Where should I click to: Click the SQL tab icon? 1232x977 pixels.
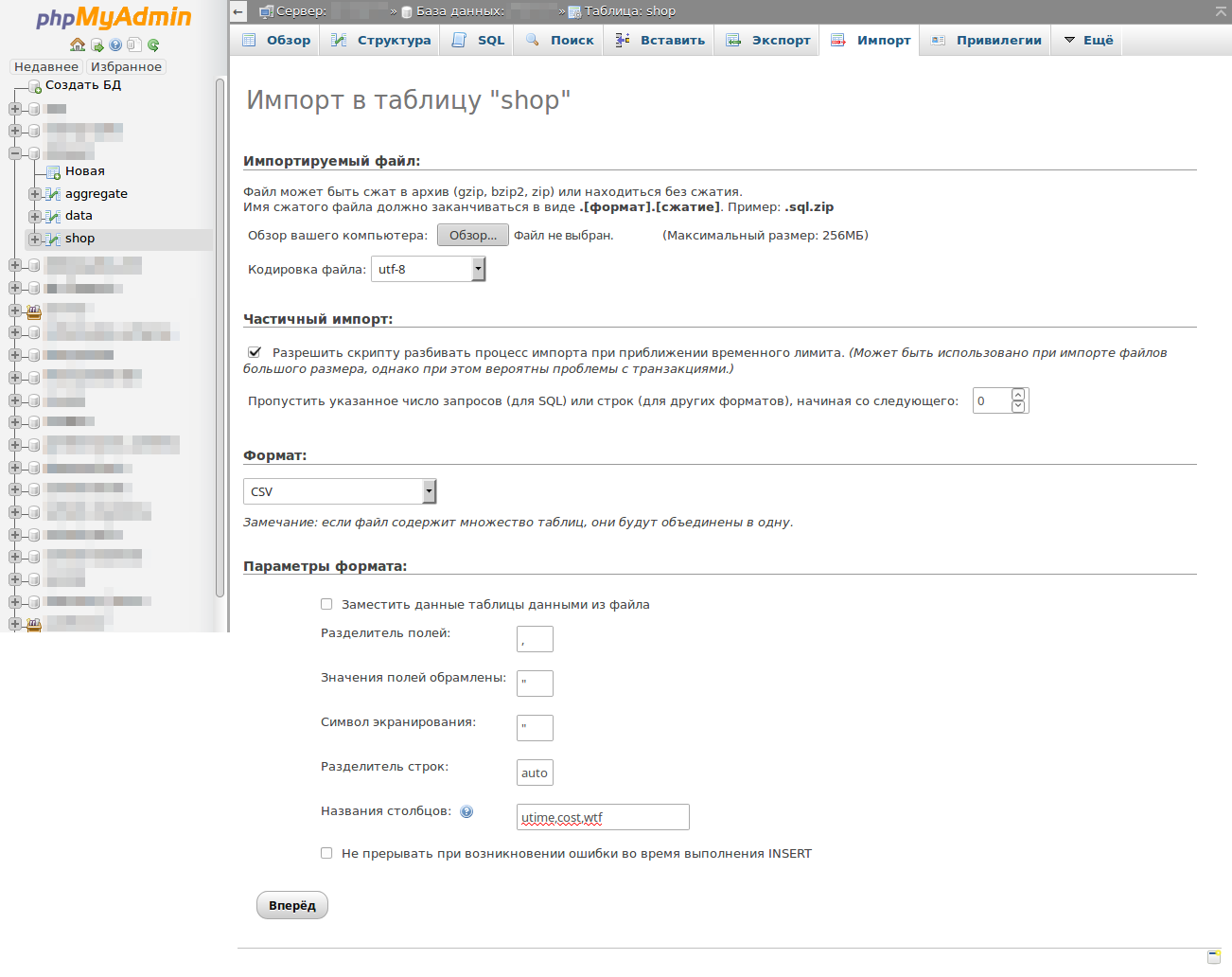point(459,40)
